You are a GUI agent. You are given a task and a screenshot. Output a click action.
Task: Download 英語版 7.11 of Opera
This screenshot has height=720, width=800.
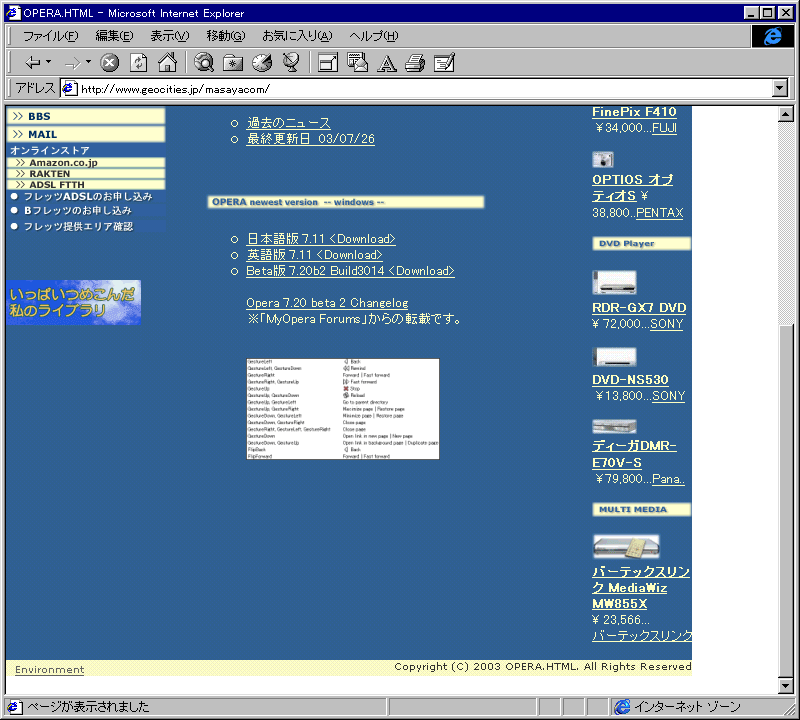click(315, 255)
